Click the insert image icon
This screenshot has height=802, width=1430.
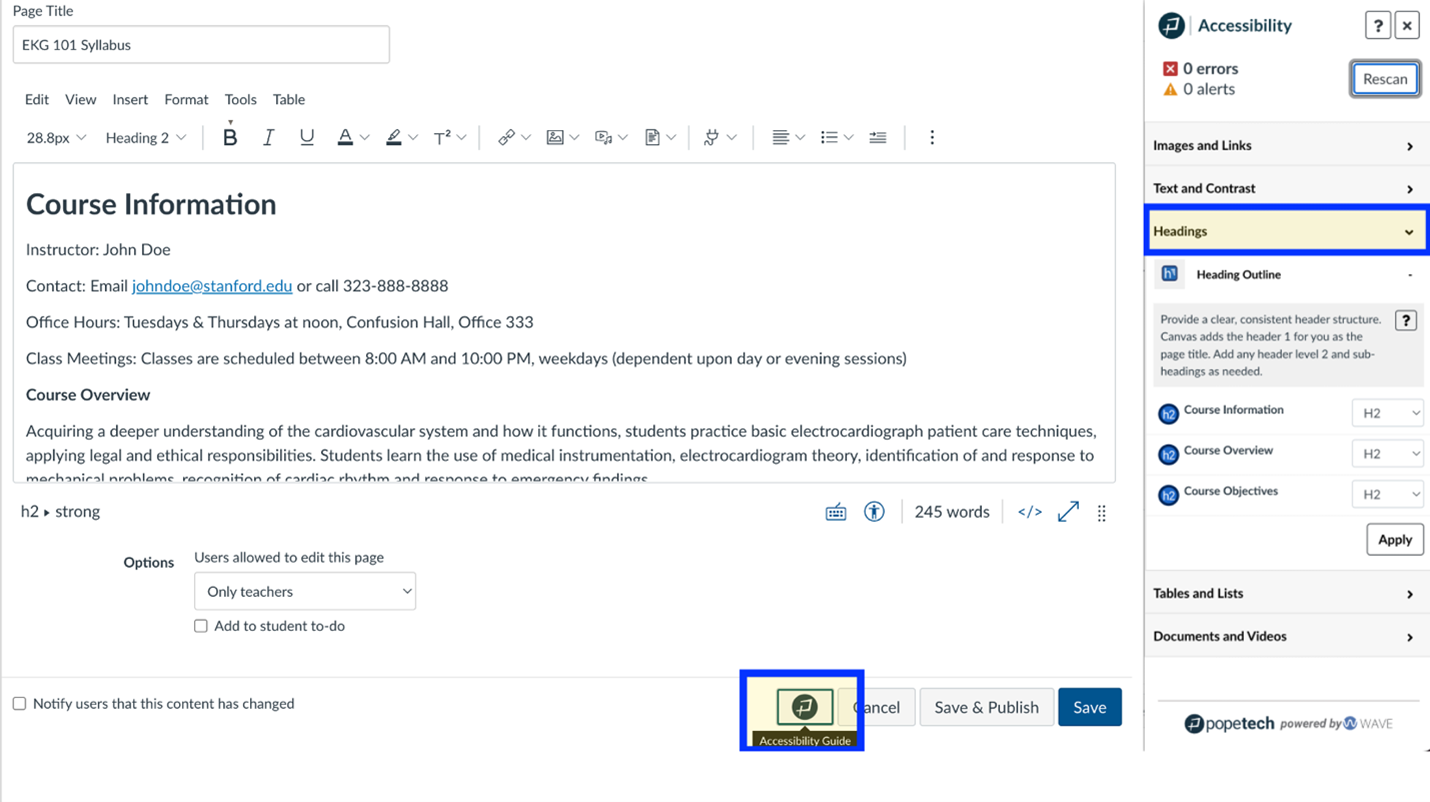click(555, 137)
